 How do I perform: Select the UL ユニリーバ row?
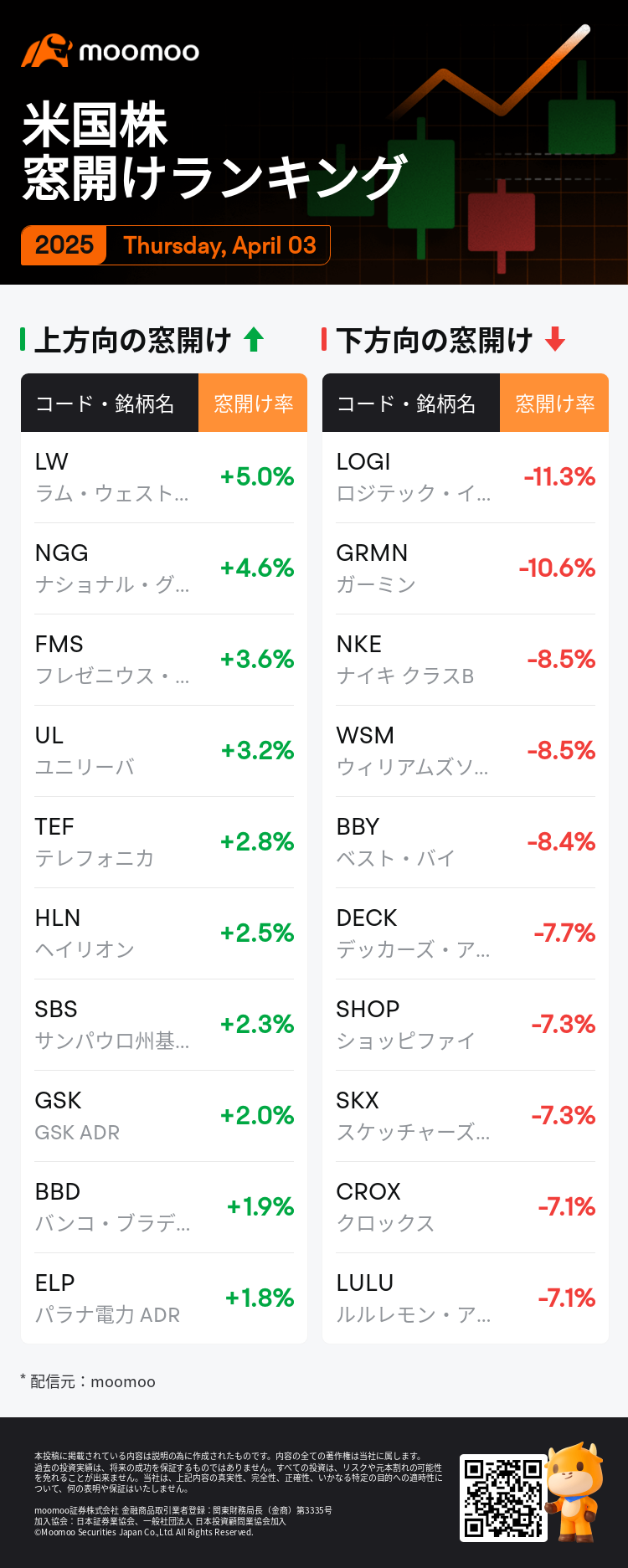pyautogui.click(x=164, y=751)
